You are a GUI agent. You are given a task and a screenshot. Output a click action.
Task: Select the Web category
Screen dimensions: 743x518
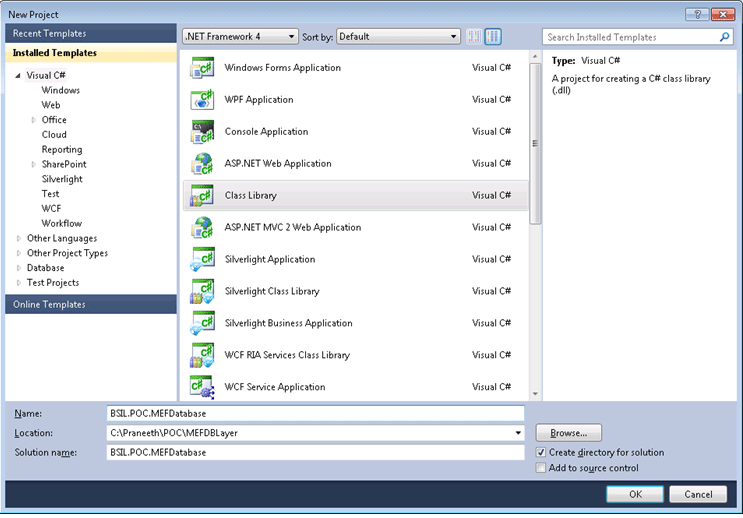point(51,105)
